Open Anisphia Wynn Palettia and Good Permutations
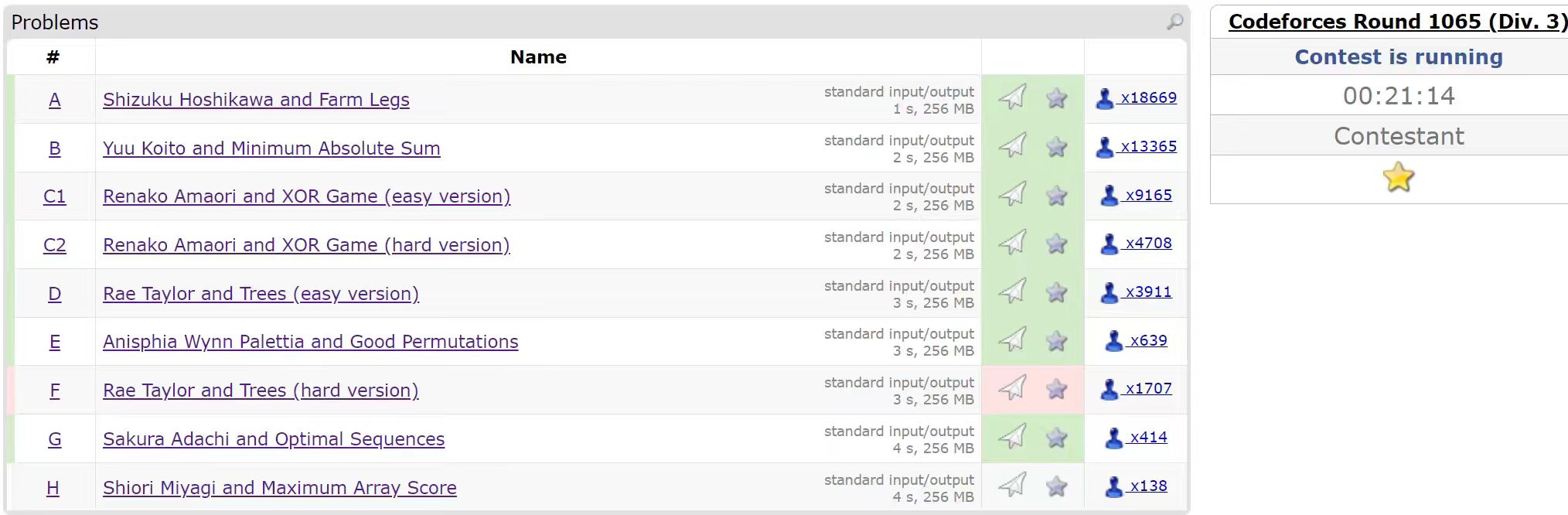 point(310,342)
